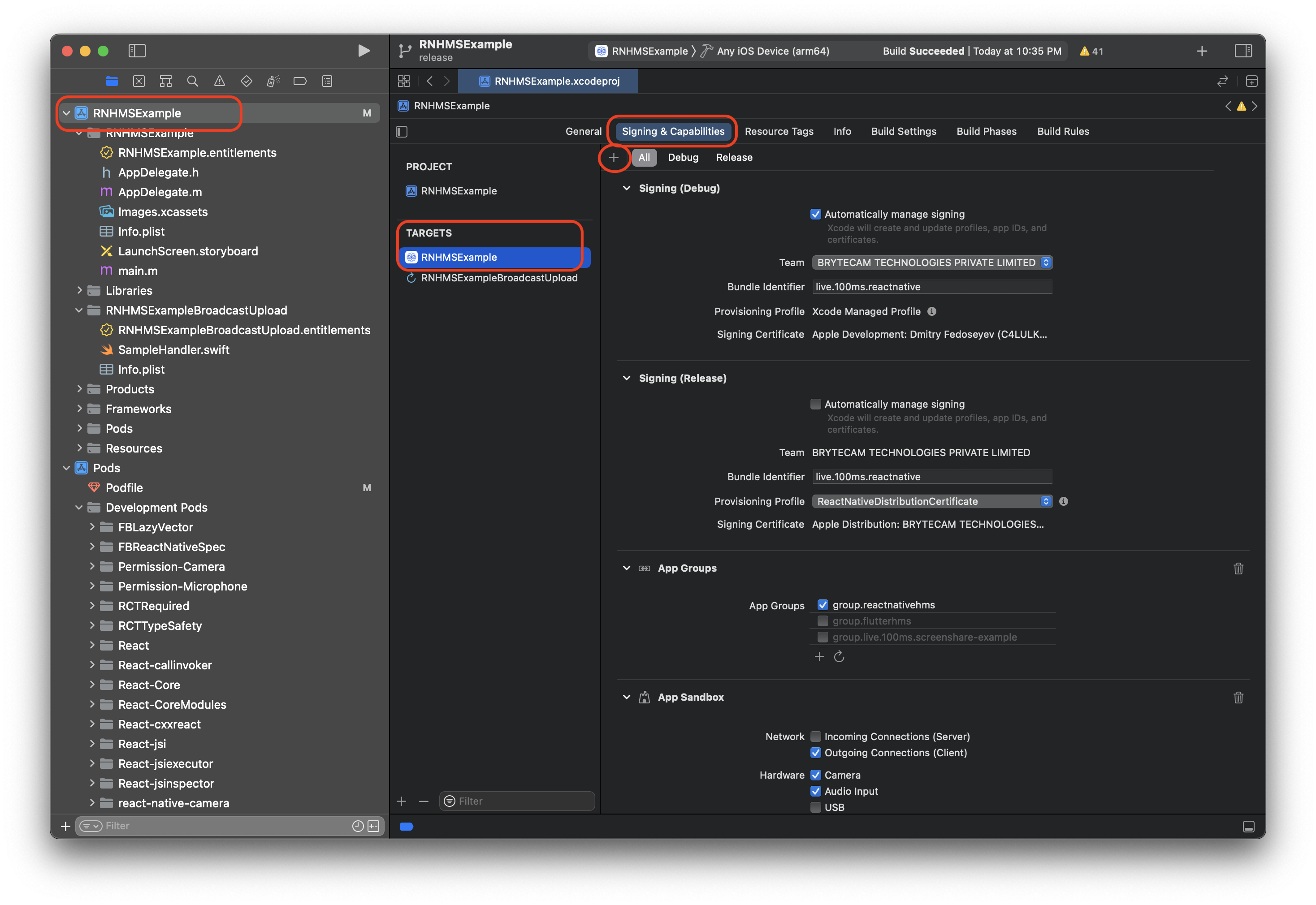Viewport: 1316px width, 905px height.
Task: Open the Source Control navigator icon
Action: pyautogui.click(x=139, y=81)
